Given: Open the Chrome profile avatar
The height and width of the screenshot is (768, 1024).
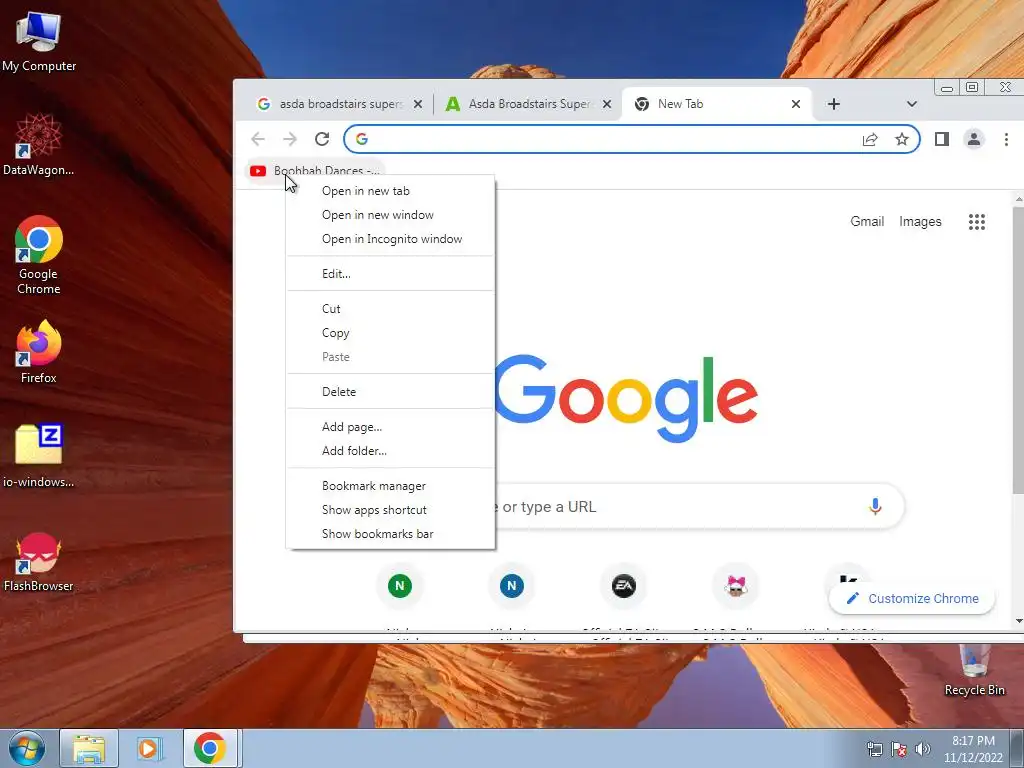Looking at the screenshot, I should tap(974, 139).
